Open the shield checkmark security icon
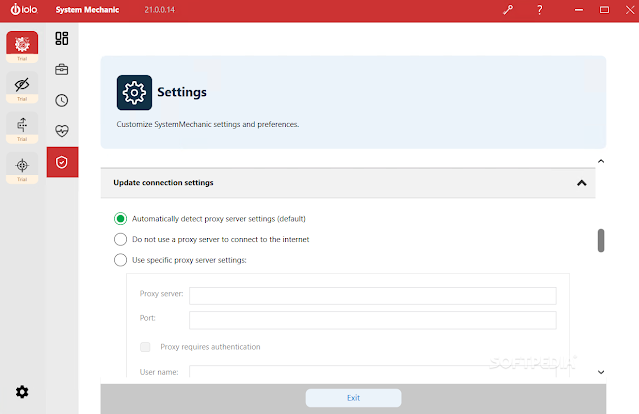639x414 pixels. [x=62, y=162]
